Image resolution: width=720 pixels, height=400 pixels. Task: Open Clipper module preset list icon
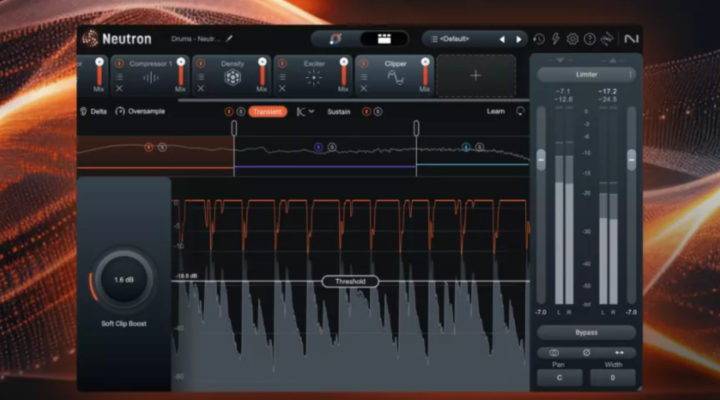click(x=364, y=76)
